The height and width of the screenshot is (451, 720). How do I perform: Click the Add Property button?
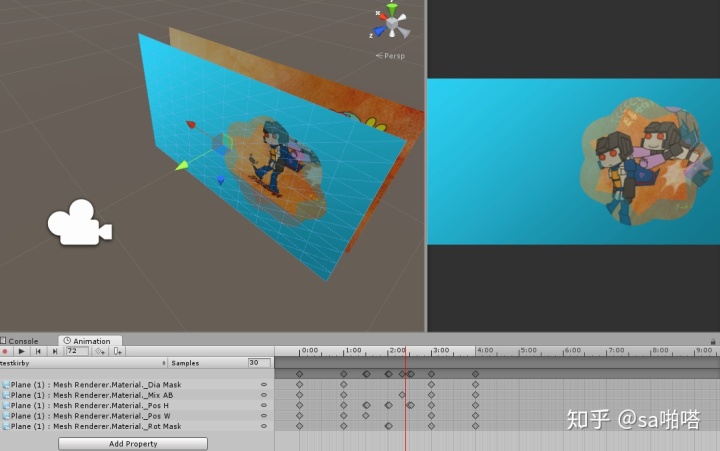(x=133, y=444)
